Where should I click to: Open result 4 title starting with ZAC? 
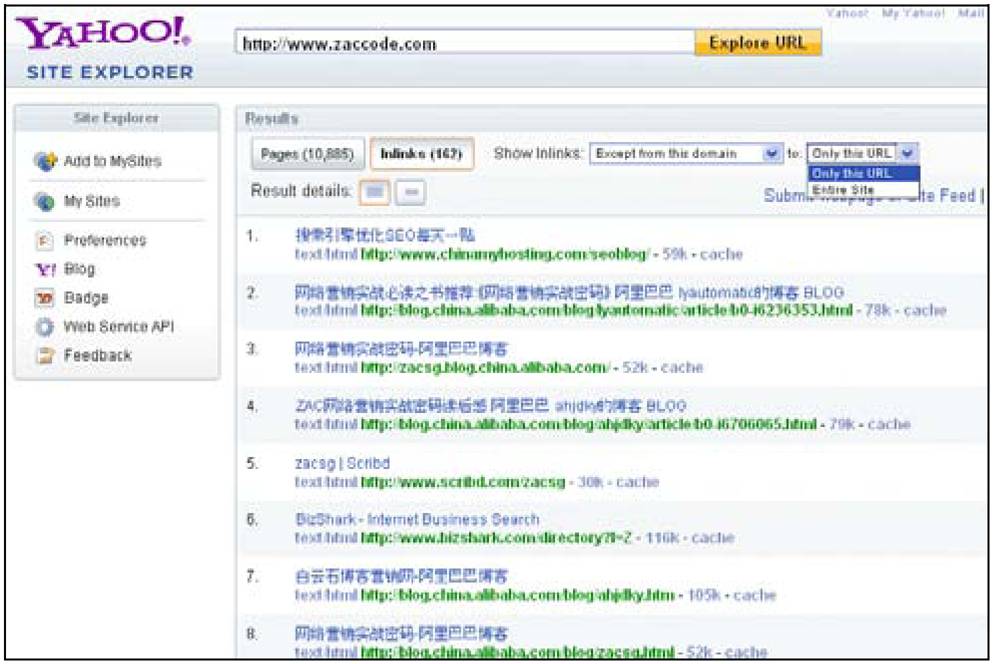click(491, 406)
